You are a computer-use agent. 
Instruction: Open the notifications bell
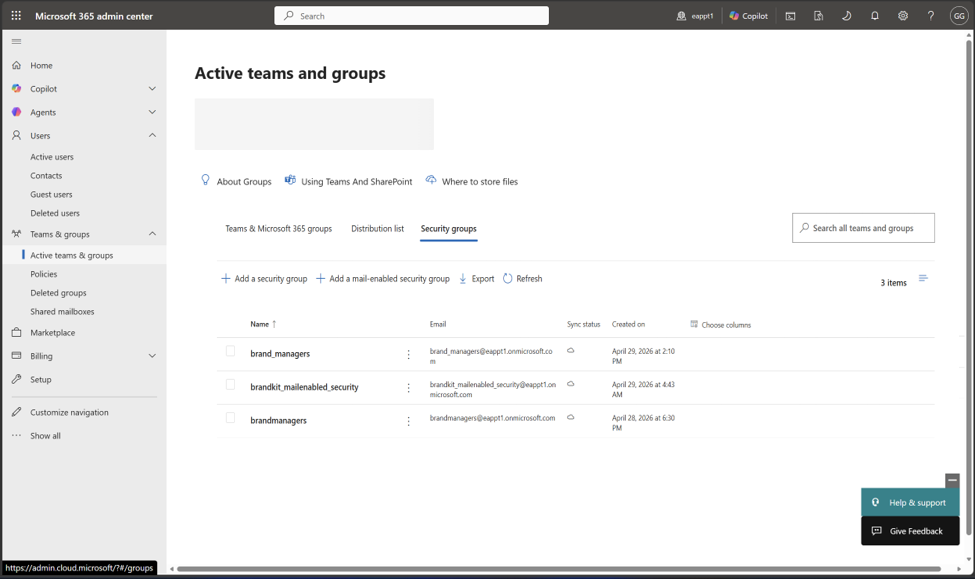pos(874,16)
